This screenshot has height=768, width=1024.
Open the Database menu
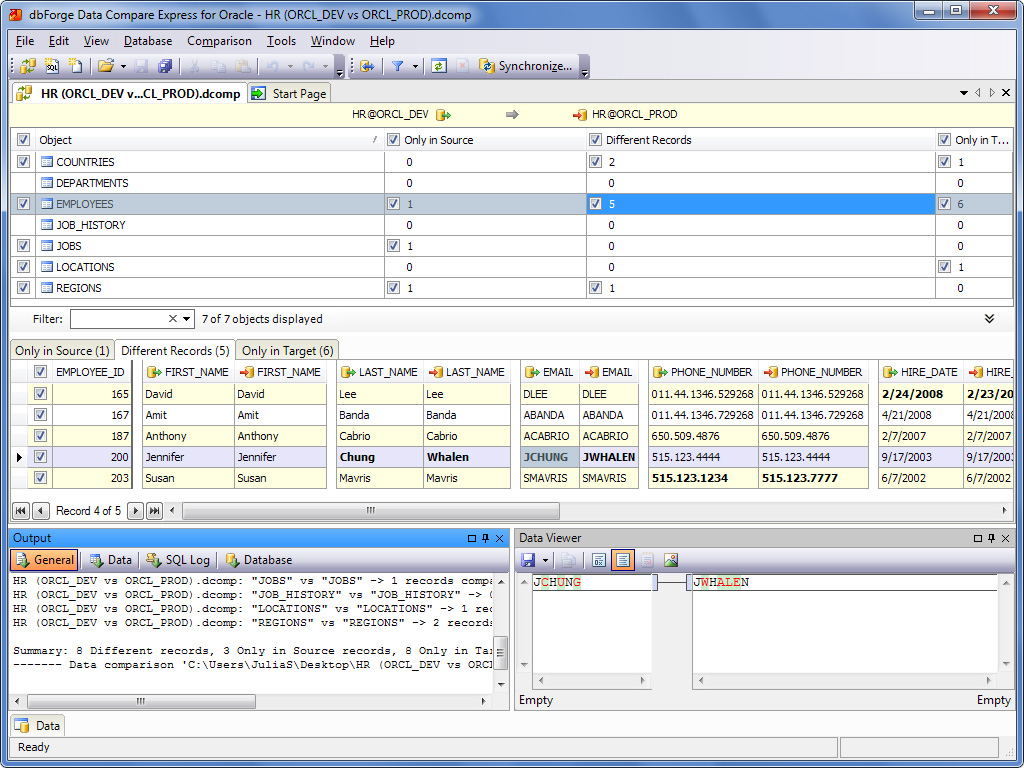148,41
